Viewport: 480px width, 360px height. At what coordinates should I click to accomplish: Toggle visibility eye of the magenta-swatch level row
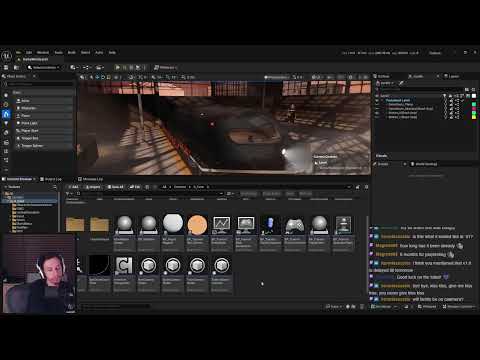pyautogui.click(x=377, y=109)
